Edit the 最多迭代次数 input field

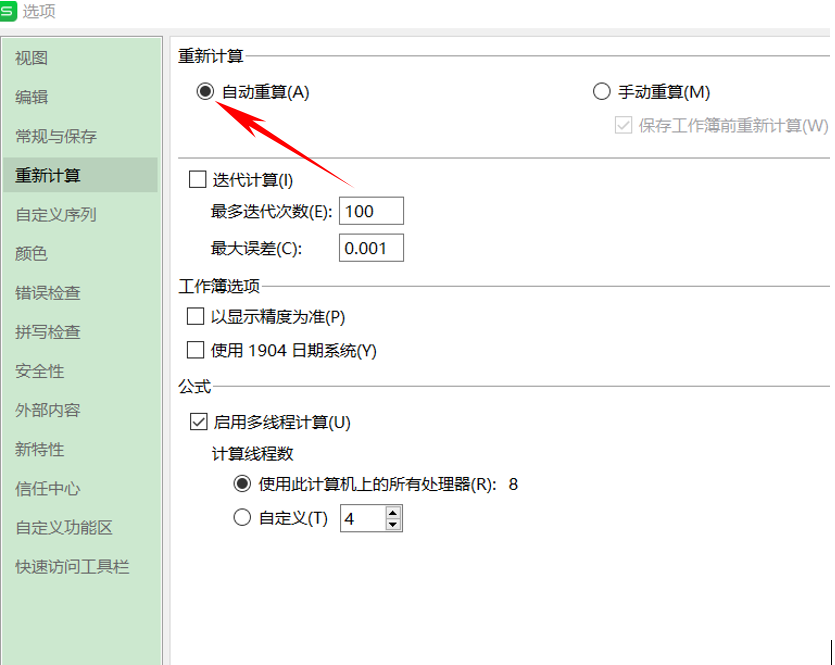[370, 210]
